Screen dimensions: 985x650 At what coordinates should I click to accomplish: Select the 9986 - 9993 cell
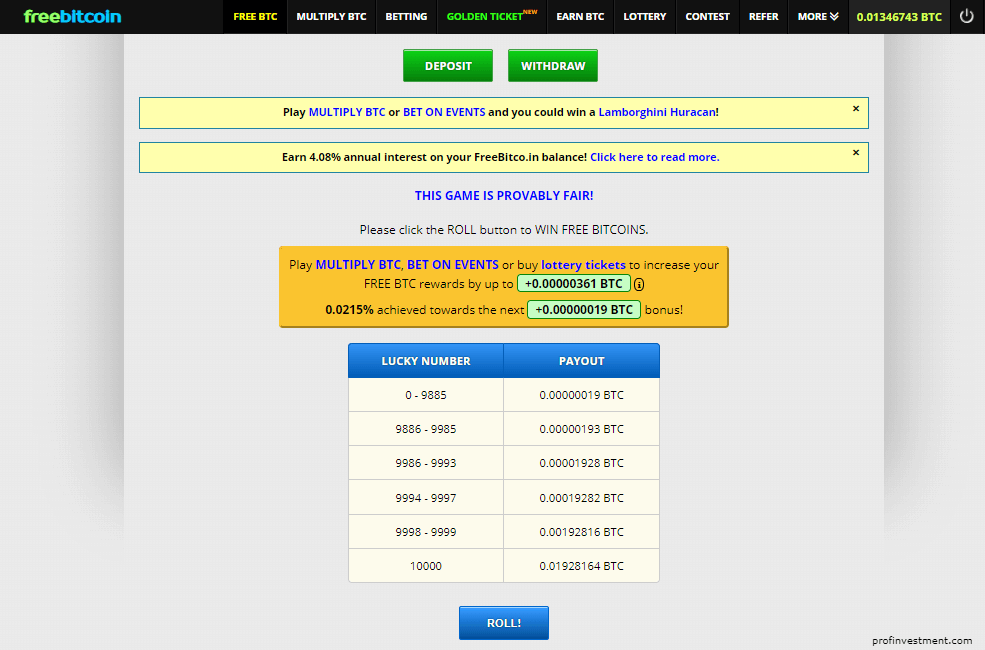click(x=426, y=463)
